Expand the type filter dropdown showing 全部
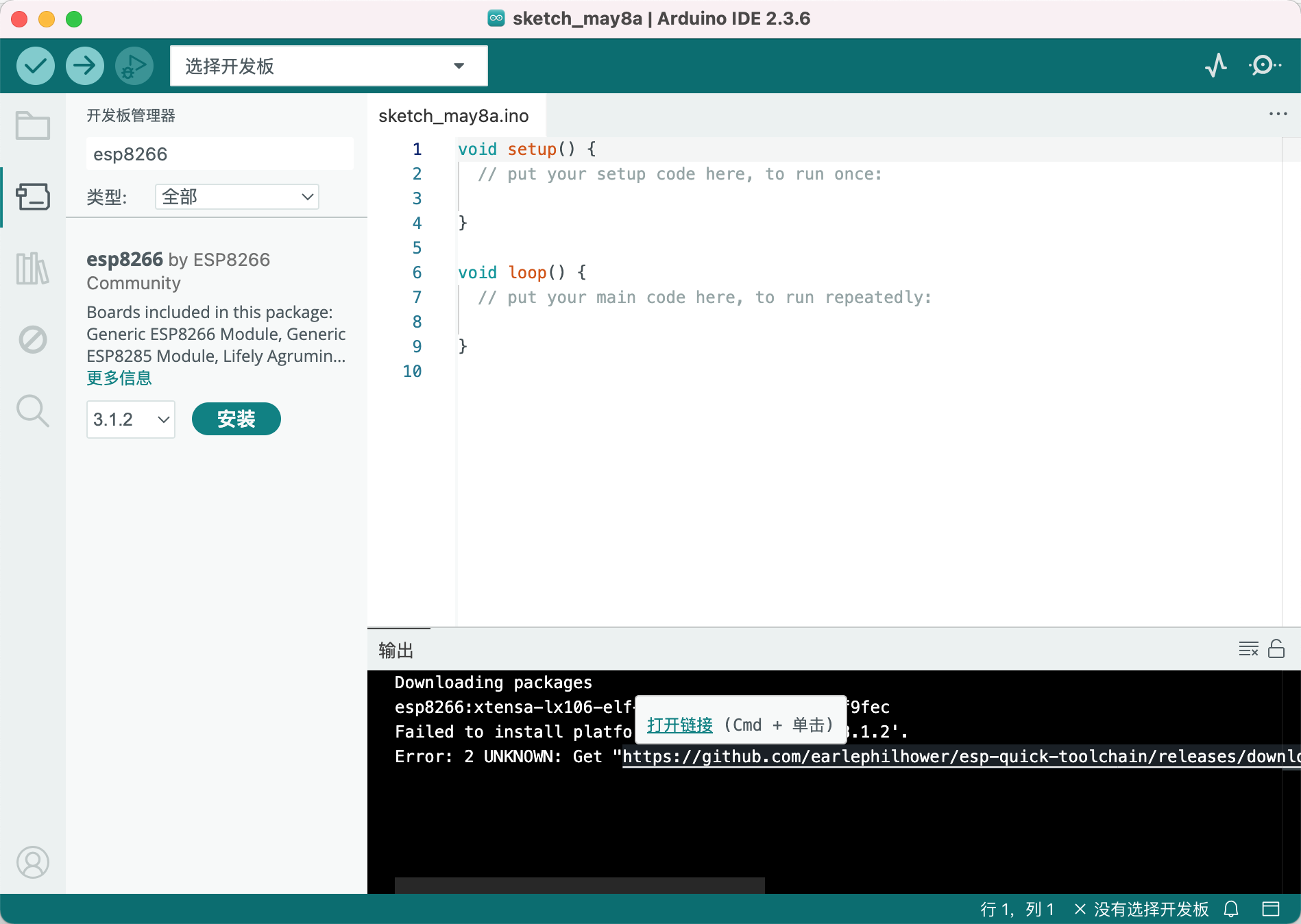This screenshot has height=924, width=1301. point(237,197)
